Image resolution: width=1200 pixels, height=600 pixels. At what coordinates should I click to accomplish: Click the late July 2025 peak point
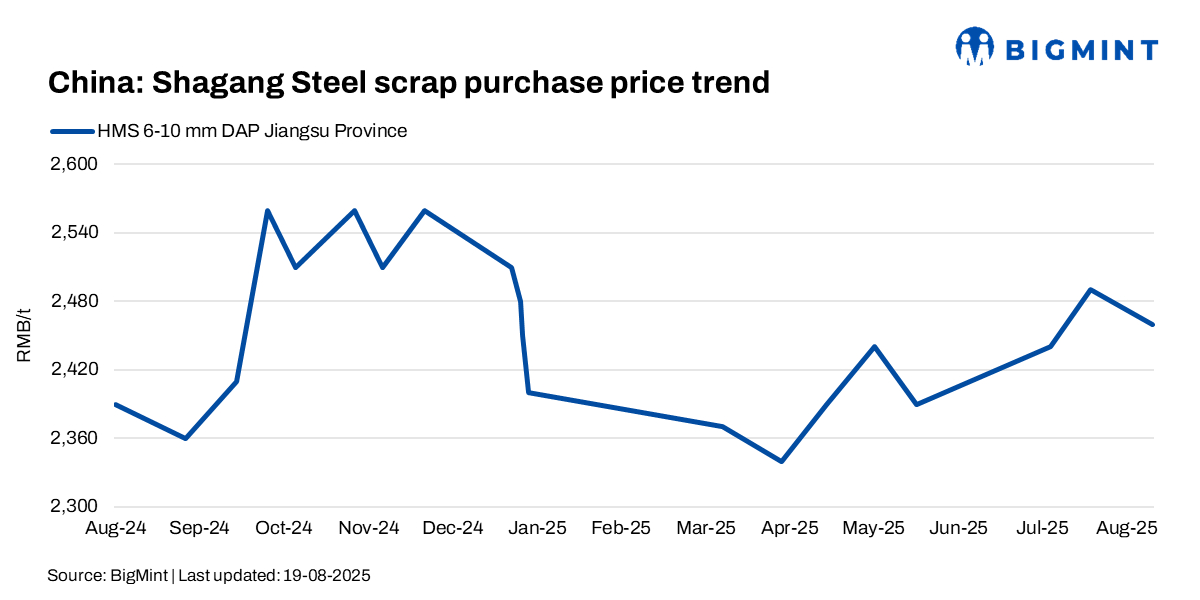click(x=1090, y=290)
